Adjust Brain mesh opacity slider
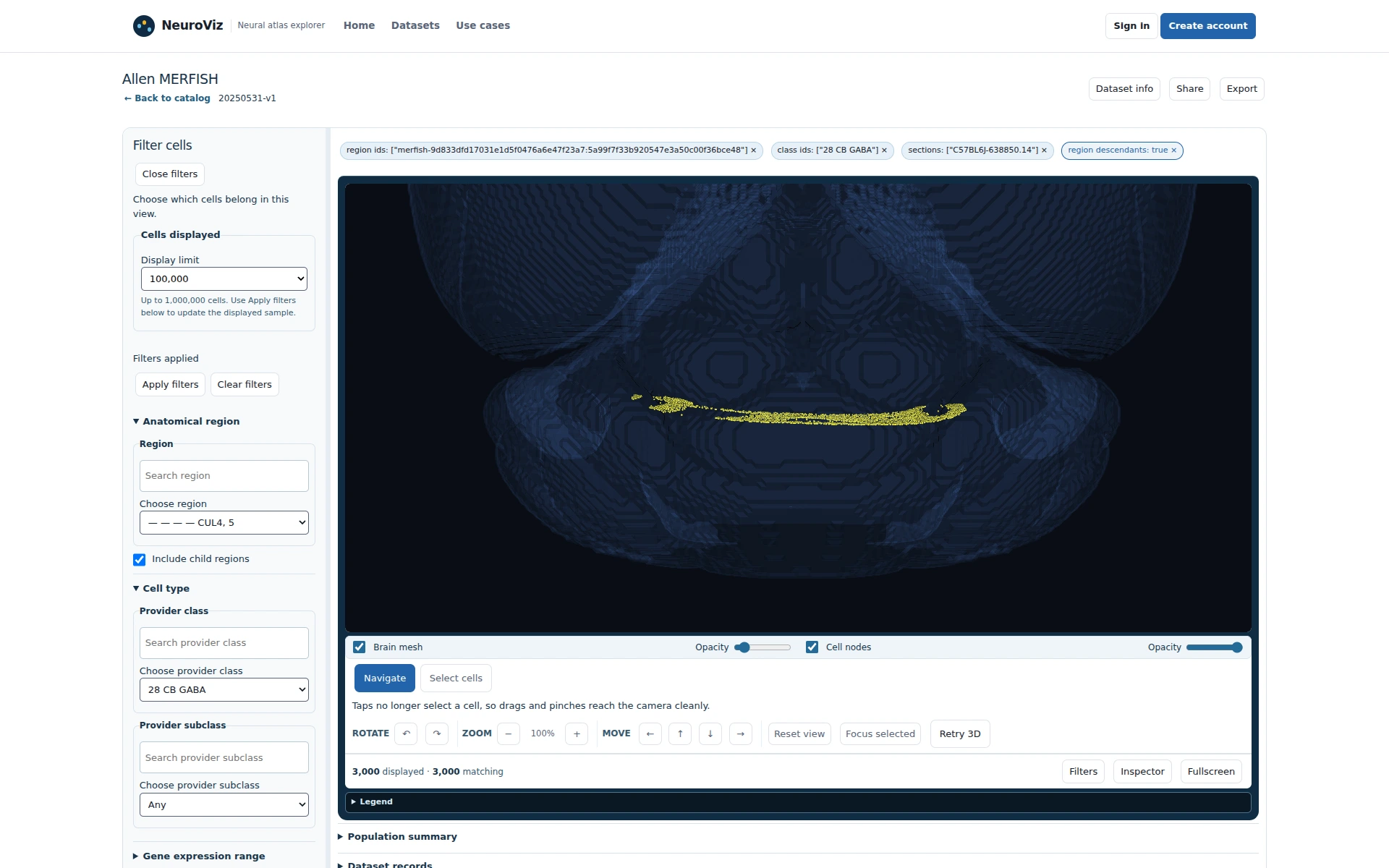 763,647
